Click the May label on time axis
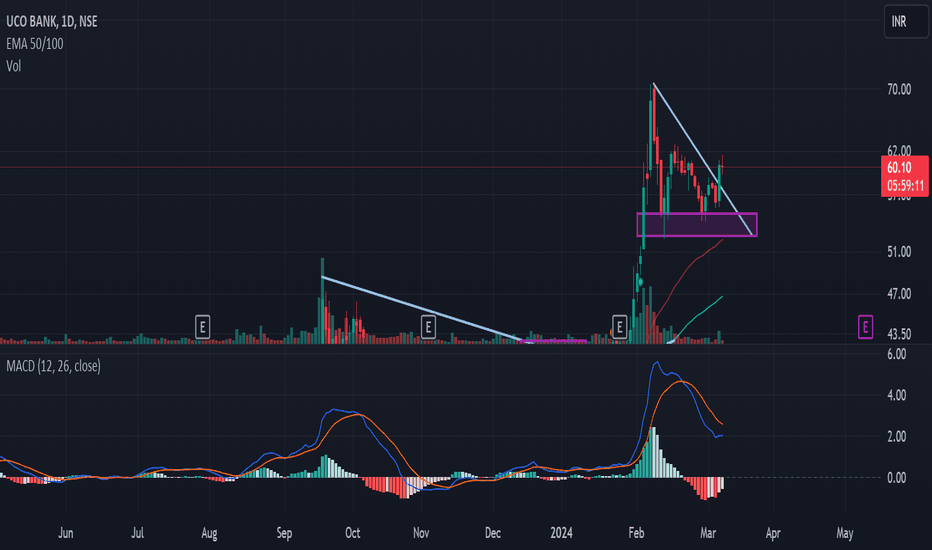932x550 pixels. [x=845, y=533]
